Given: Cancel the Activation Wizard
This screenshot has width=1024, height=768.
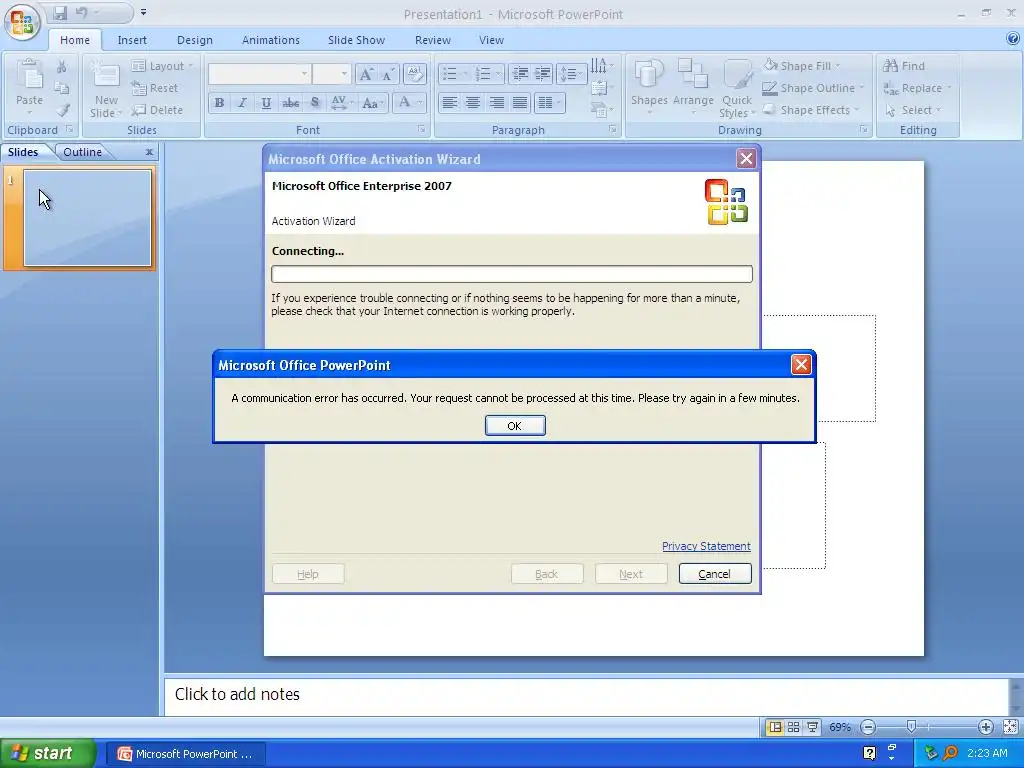Looking at the screenshot, I should (x=714, y=573).
